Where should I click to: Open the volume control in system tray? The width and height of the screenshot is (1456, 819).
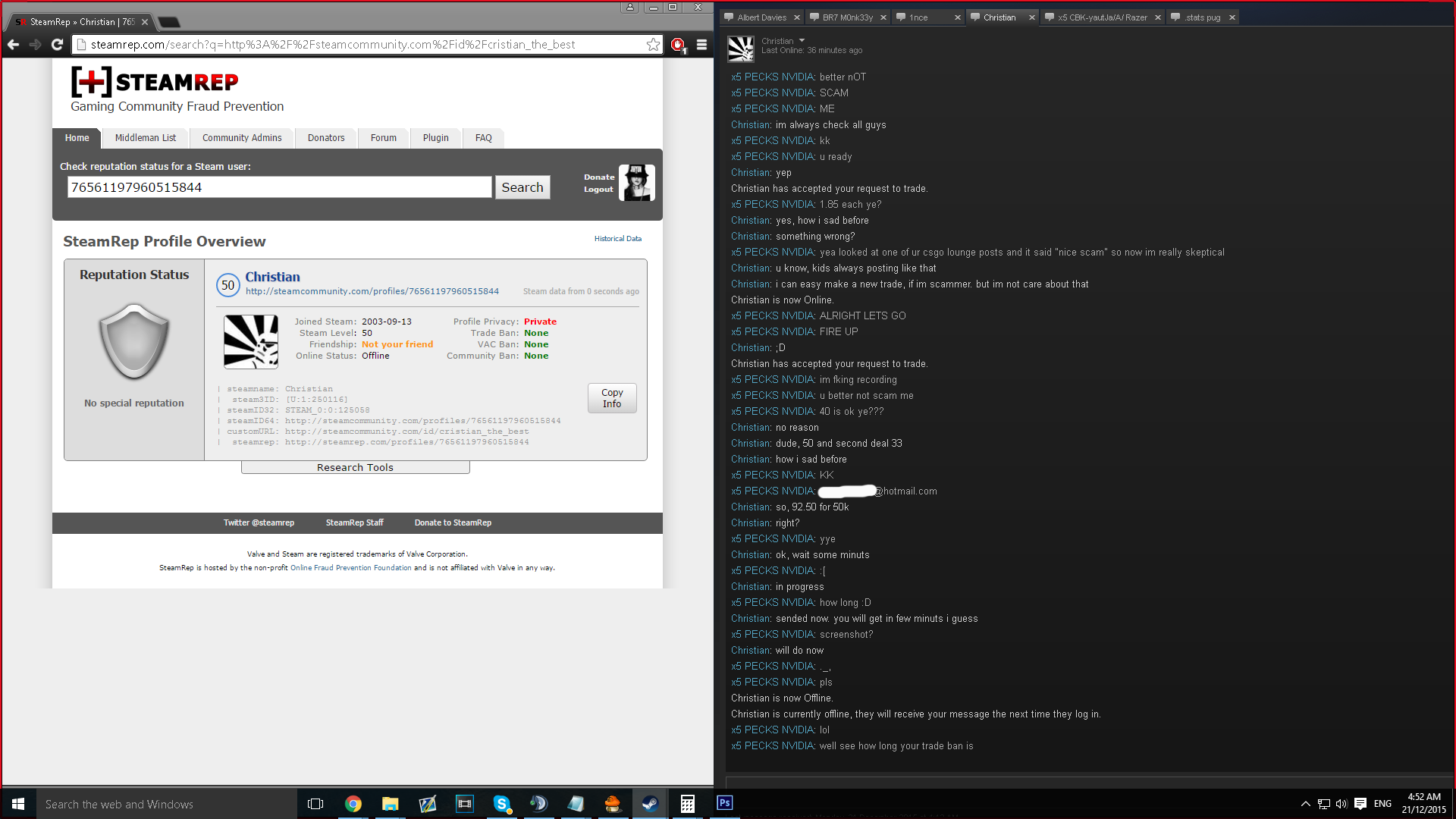coord(1341,804)
